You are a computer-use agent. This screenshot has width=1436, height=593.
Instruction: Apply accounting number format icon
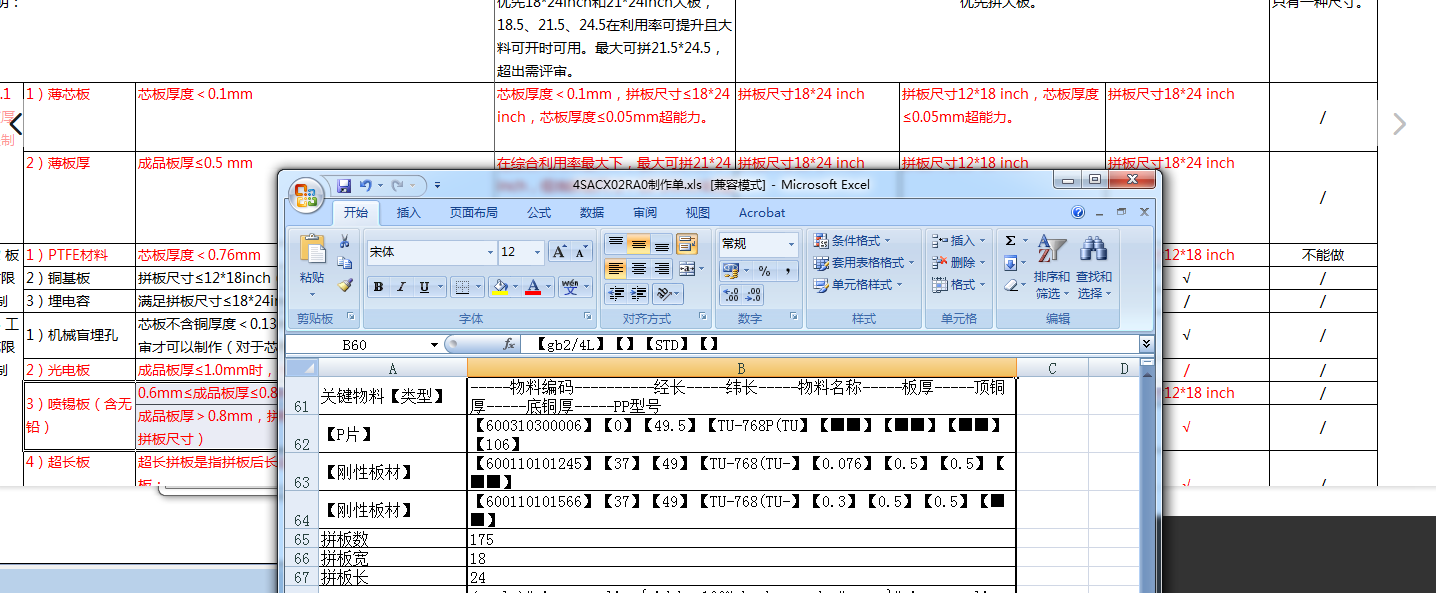[x=730, y=270]
